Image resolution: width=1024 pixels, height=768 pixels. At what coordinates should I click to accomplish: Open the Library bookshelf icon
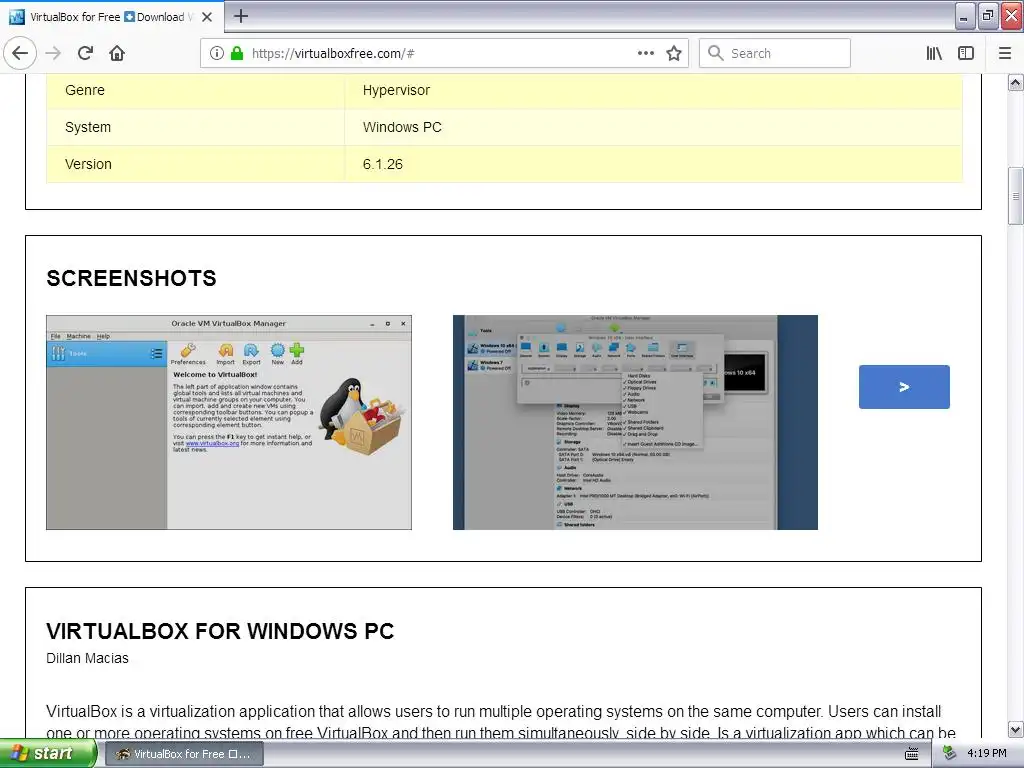tap(934, 53)
